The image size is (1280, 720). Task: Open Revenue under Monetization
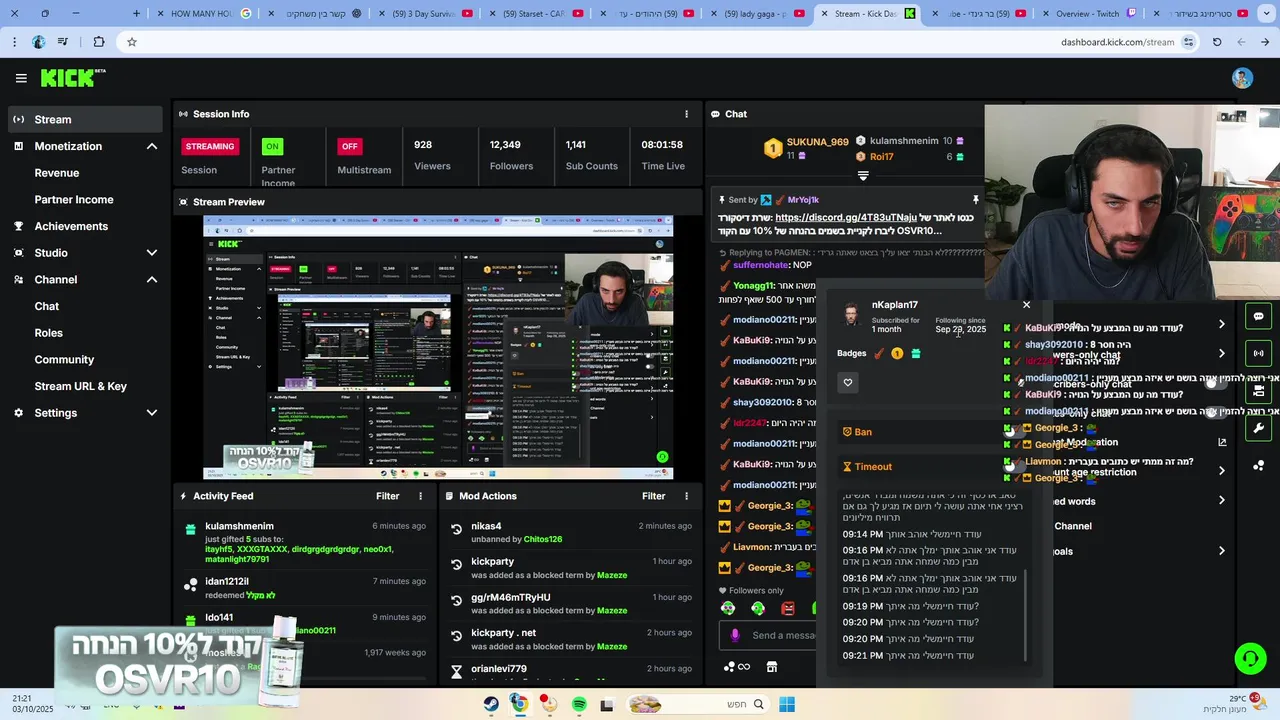[x=57, y=173]
